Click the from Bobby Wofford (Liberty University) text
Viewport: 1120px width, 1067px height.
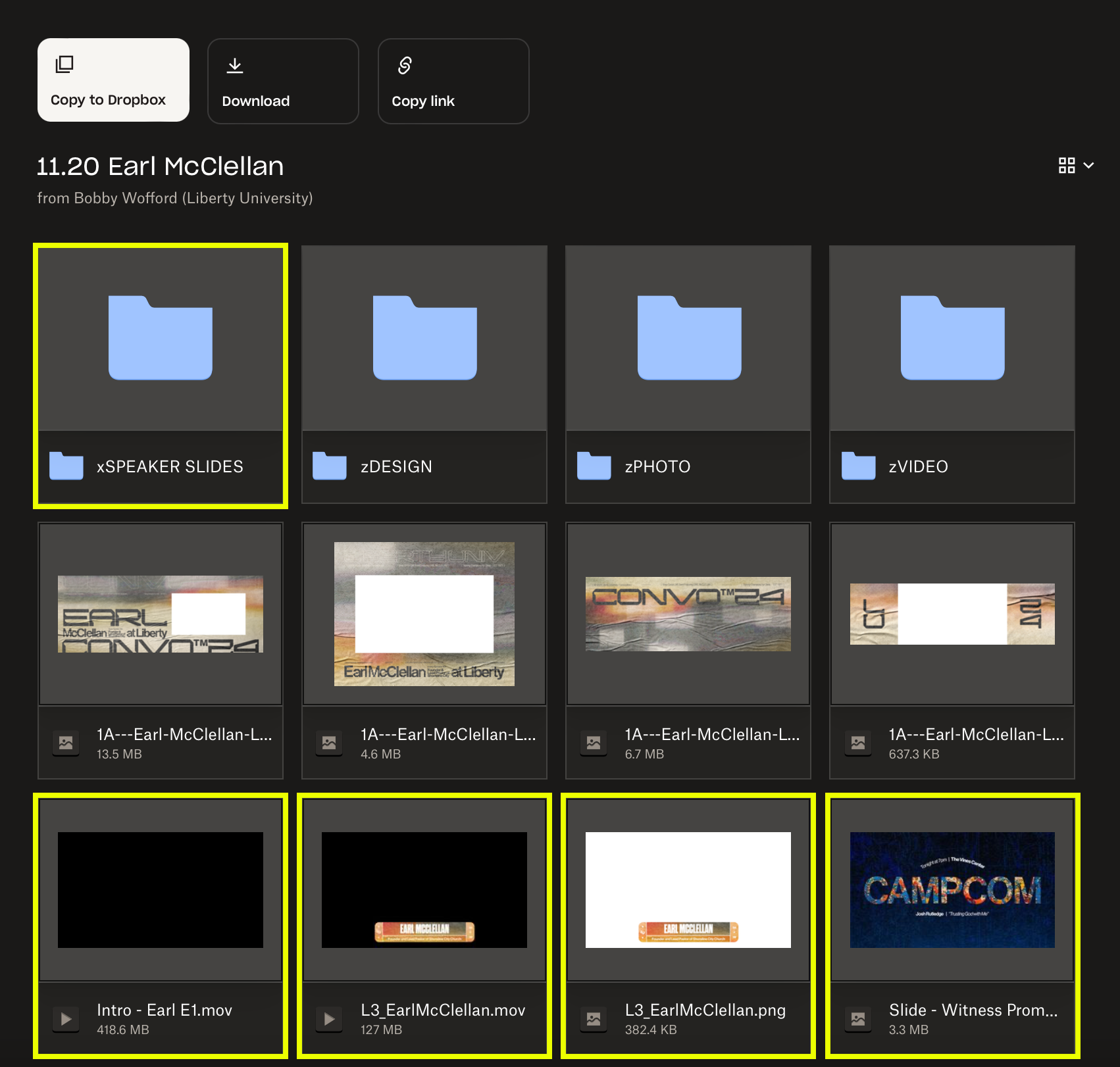pyautogui.click(x=175, y=198)
